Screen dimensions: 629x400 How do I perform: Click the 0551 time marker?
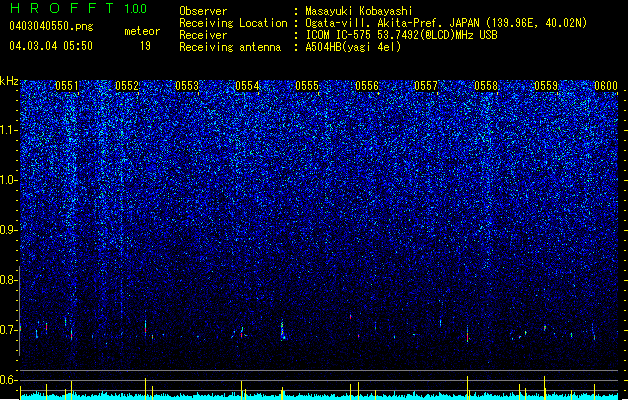pos(67,86)
